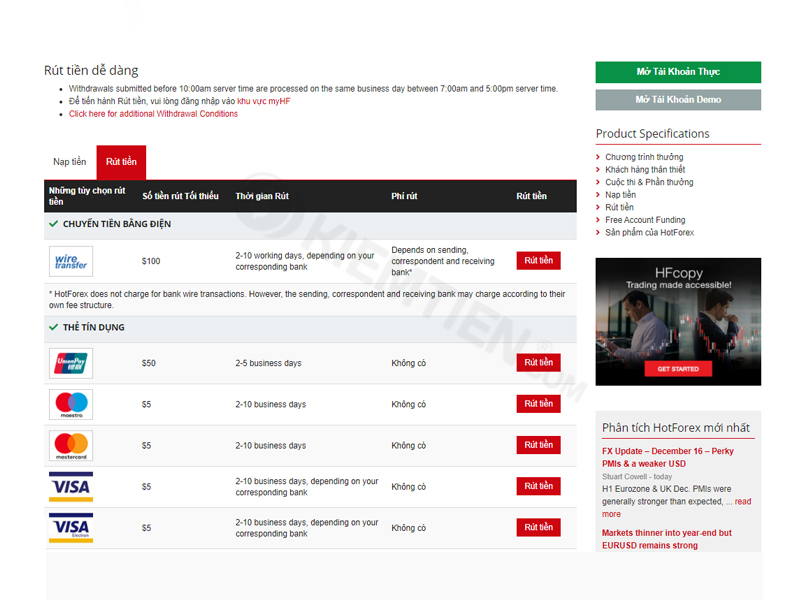Click arrow bullet beside Free Account Funding
This screenshot has height=600, width=800.
598,220
